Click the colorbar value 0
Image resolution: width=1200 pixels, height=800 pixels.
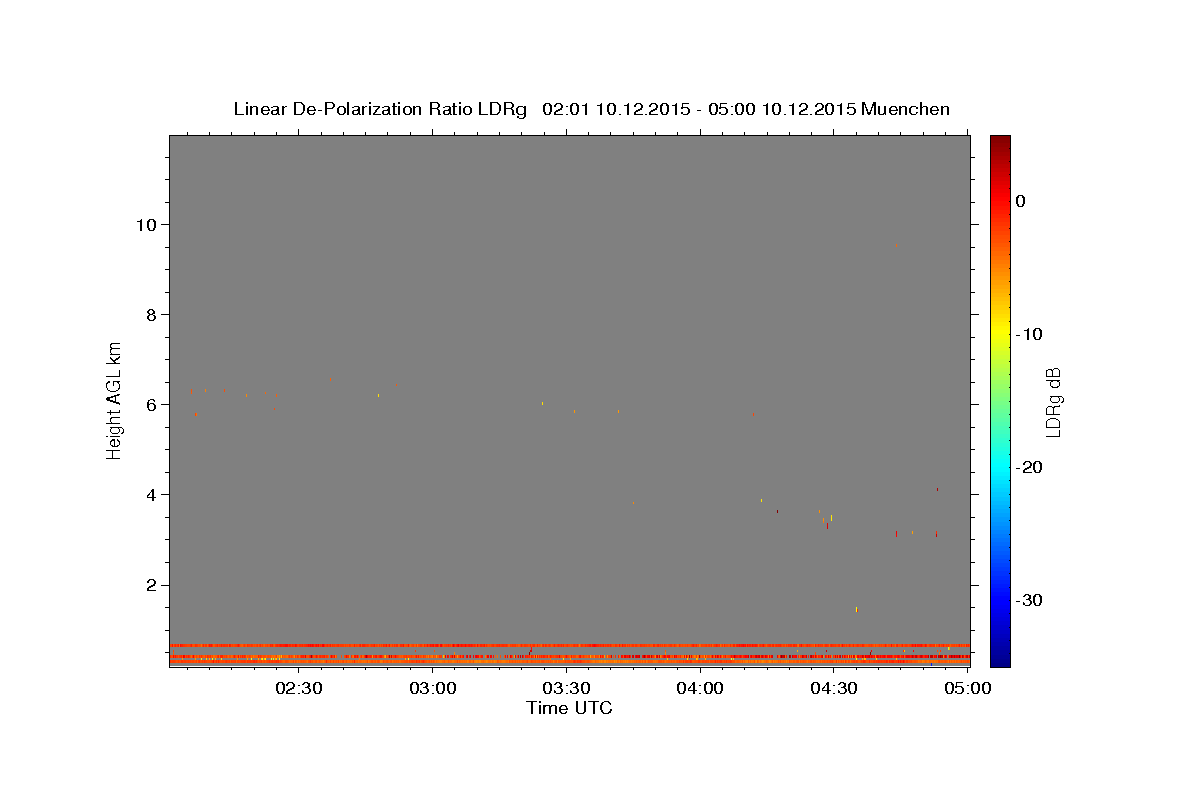tap(1021, 201)
